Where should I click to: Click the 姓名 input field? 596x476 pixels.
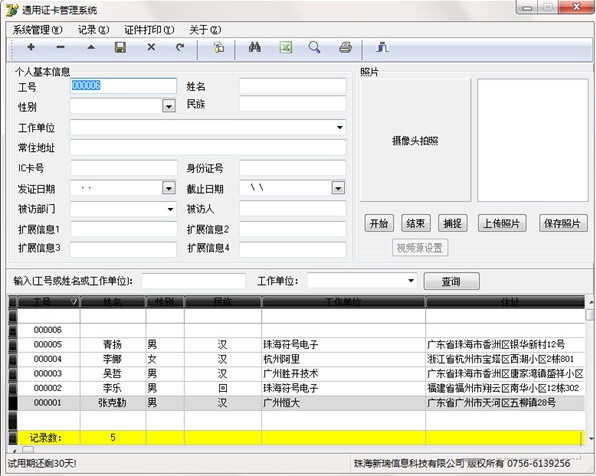tap(292, 86)
